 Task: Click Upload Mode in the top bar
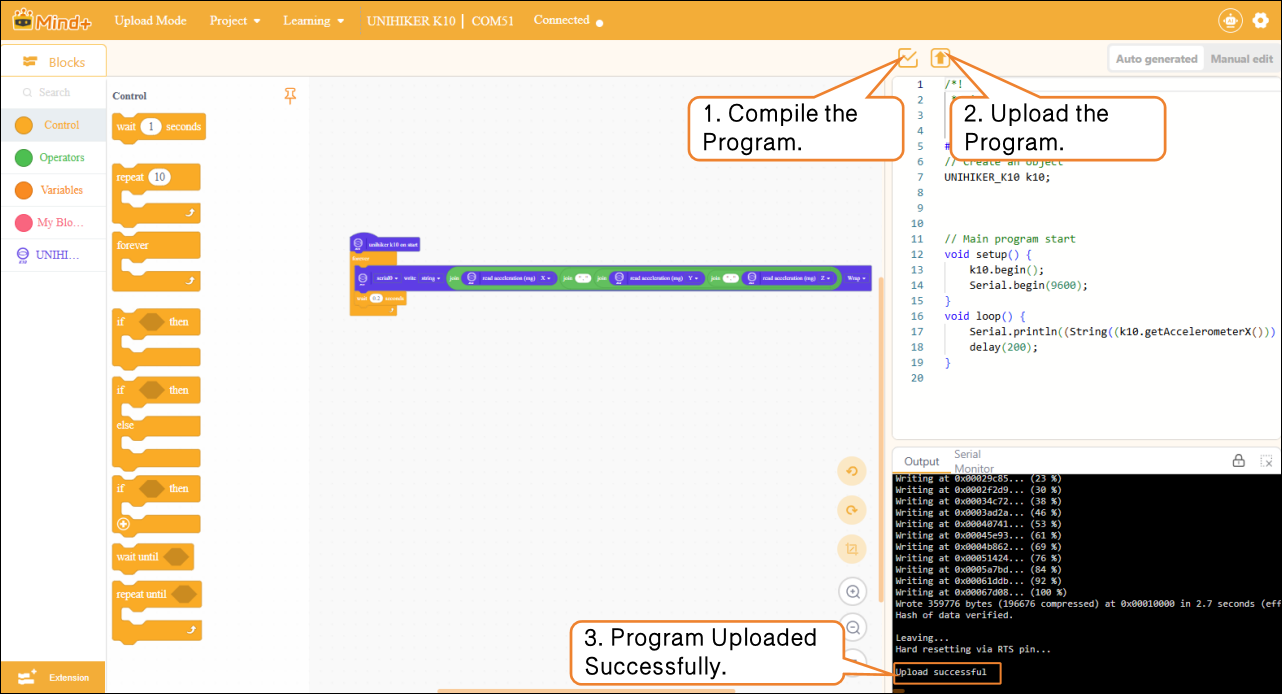tap(150, 21)
